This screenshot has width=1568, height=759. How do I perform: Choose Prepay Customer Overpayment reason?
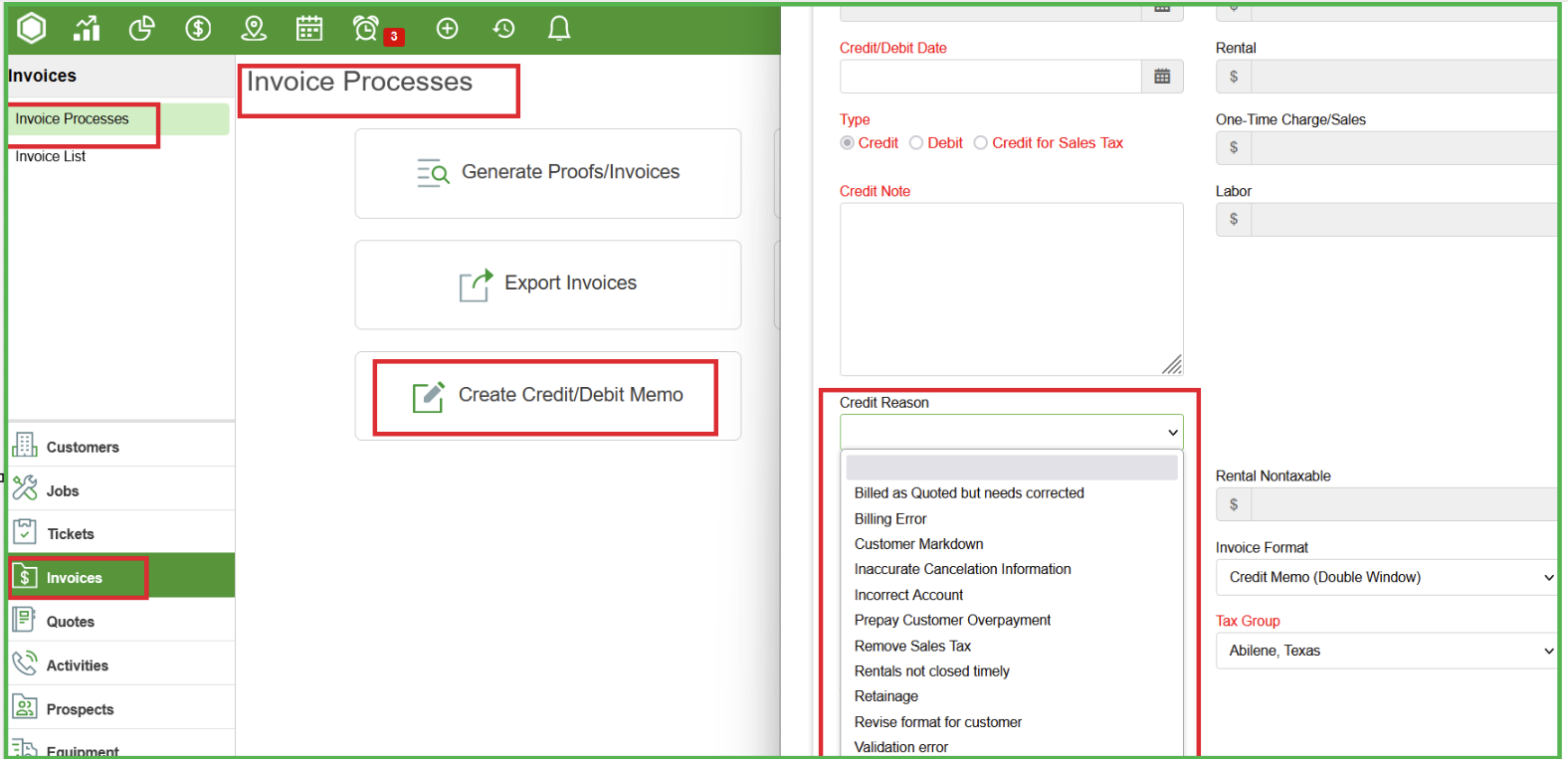point(952,620)
